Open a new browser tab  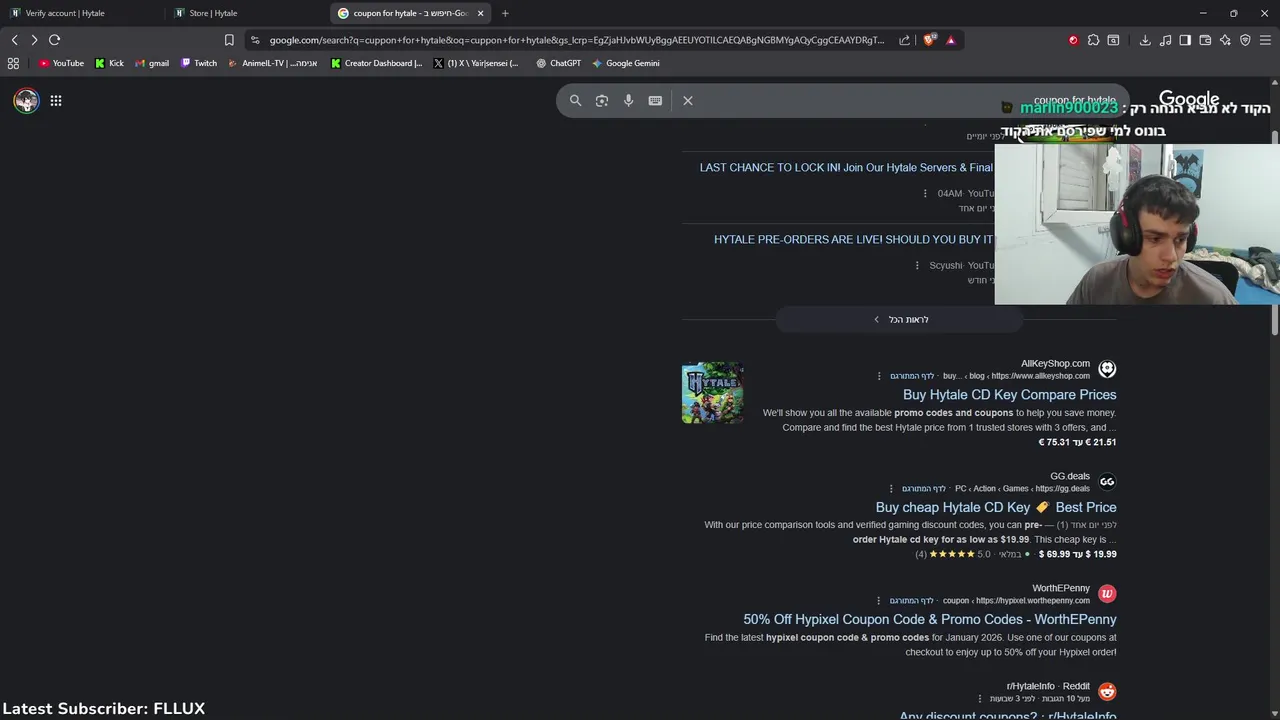[505, 13]
